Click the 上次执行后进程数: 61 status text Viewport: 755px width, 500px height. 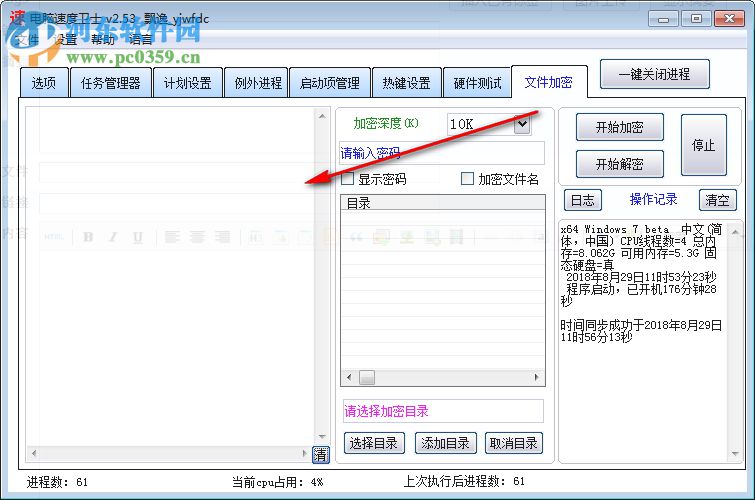point(464,481)
